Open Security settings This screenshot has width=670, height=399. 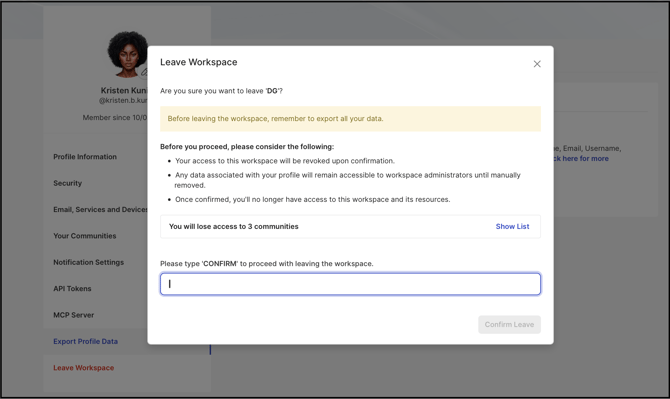pos(68,183)
